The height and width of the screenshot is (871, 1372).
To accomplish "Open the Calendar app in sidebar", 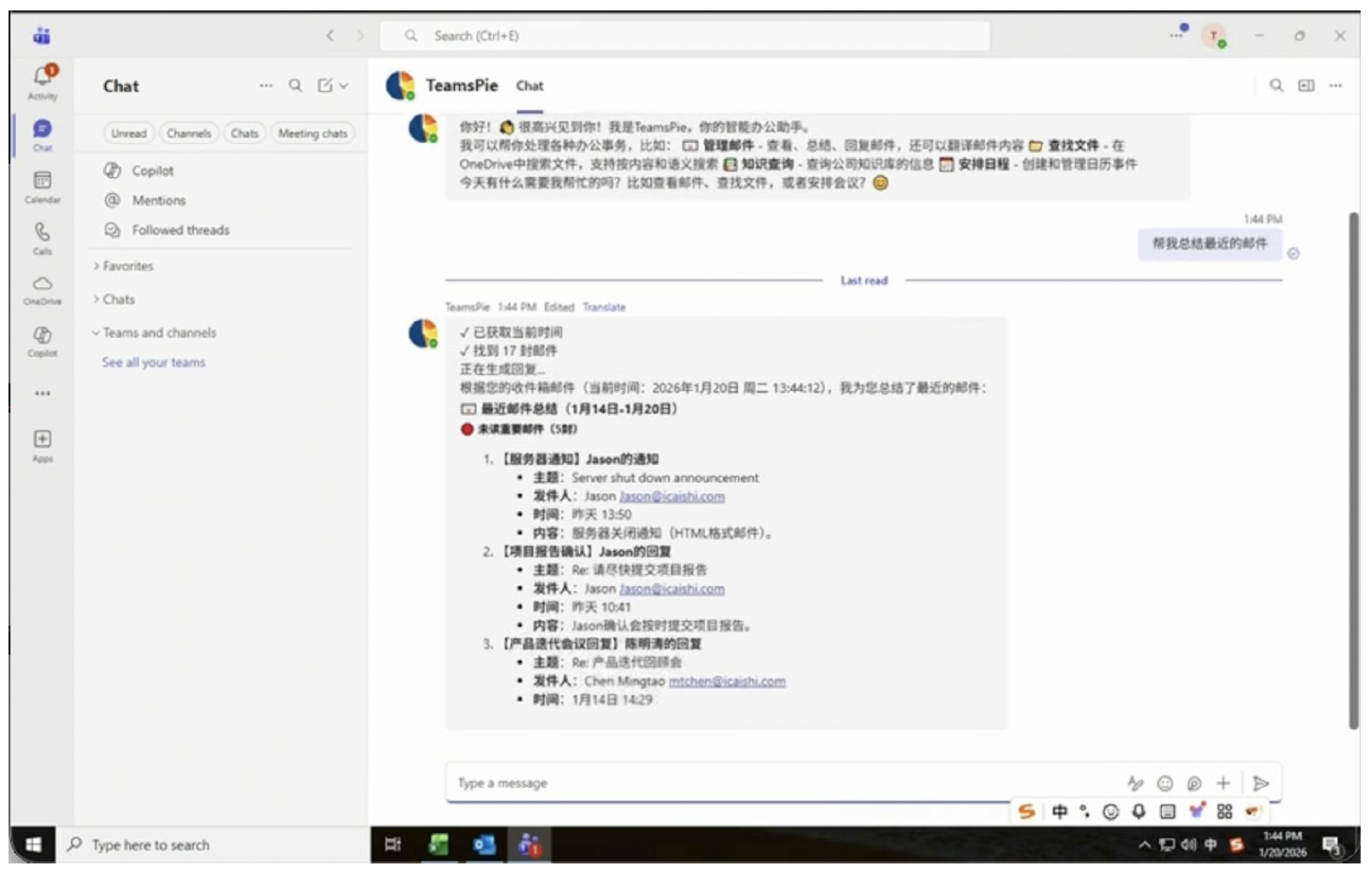I will 43,185.
